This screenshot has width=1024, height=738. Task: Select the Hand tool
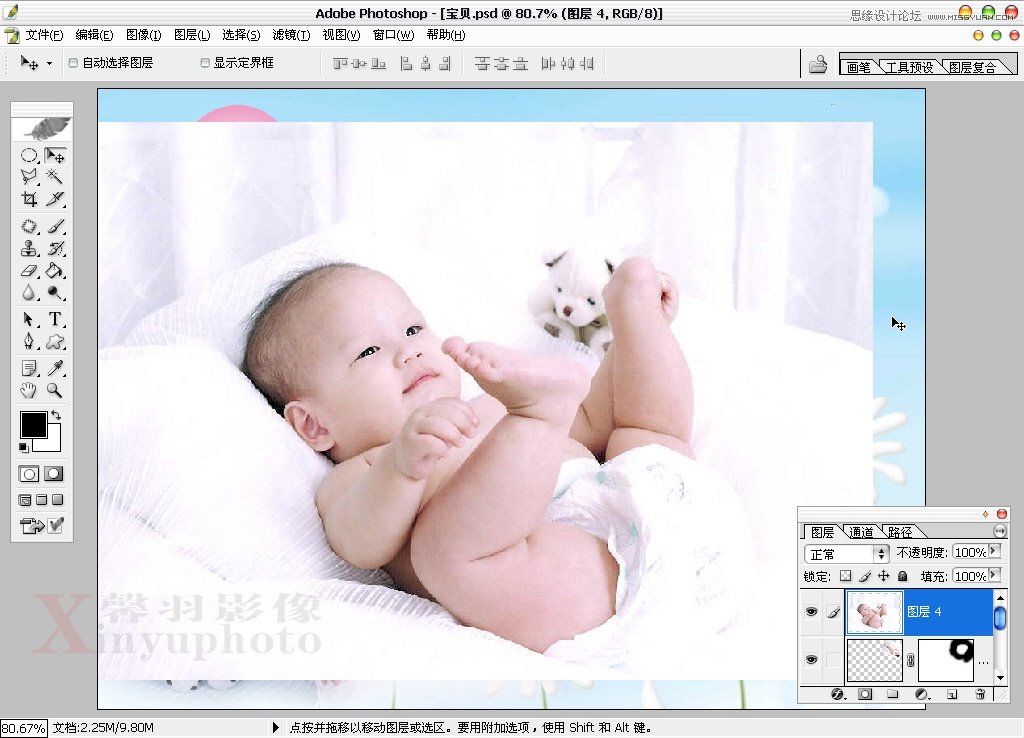tap(29, 391)
